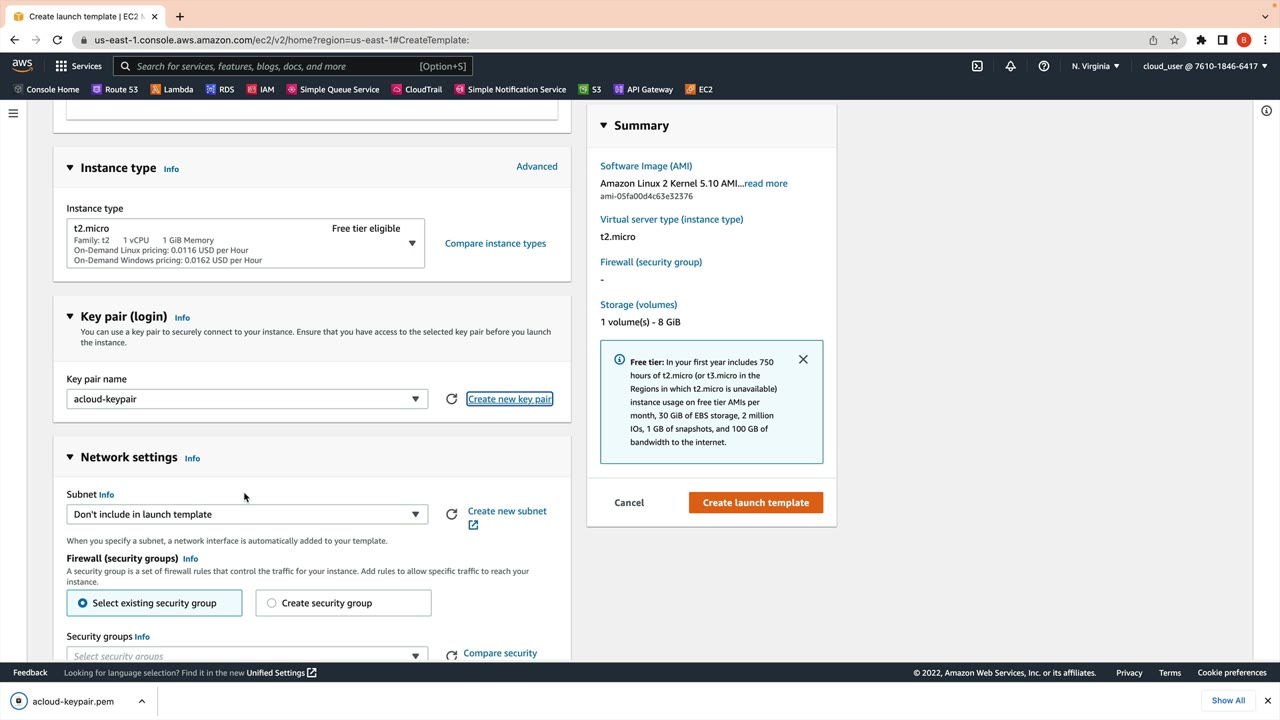The image size is (1280, 720).
Task: Open the Subnet dropdown
Action: 247,514
